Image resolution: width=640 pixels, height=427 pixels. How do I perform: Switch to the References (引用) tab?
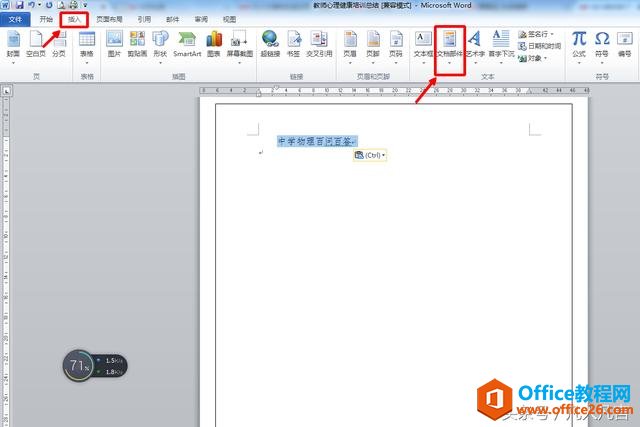144,19
